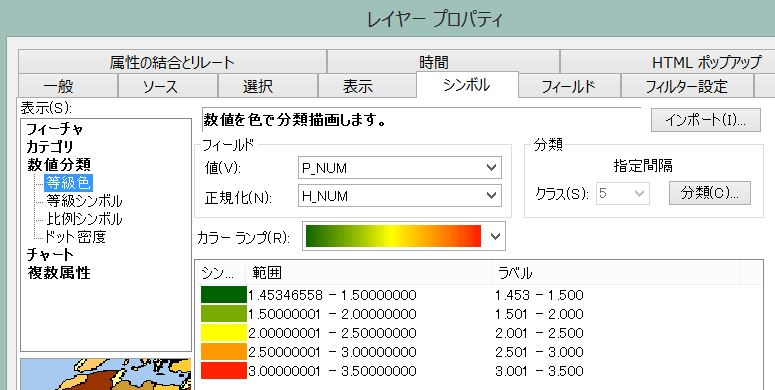The width and height of the screenshot is (775, 390).
Task: Click yellow swatch for 2.001 - 2.500
Action: click(x=223, y=333)
